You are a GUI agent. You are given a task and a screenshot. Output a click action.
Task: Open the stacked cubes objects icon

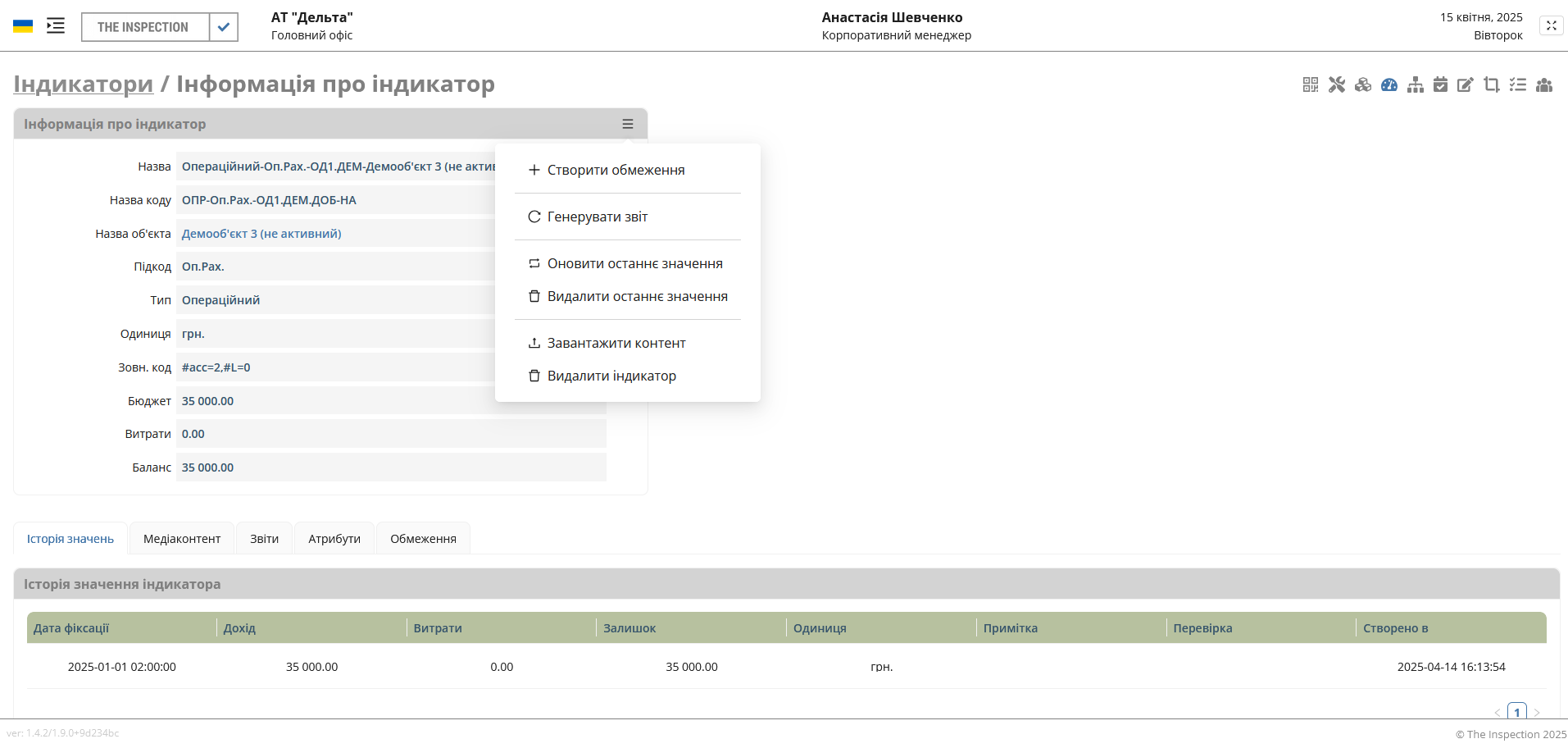click(1363, 84)
